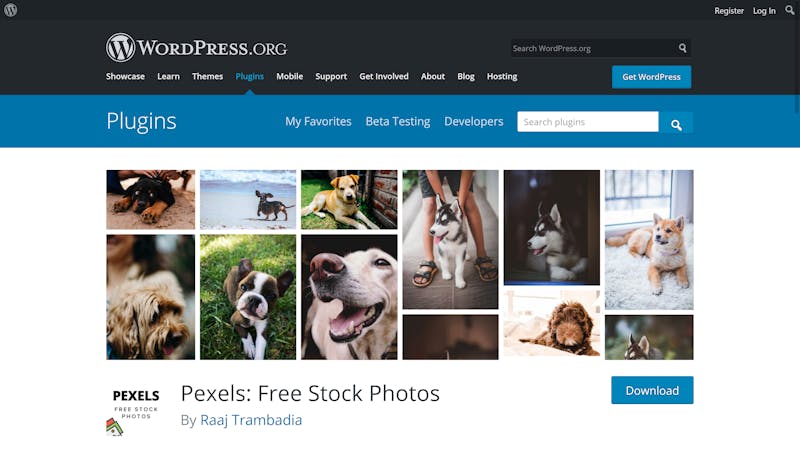Click the Get WordPress button
Screen dimensions: 800x450
coord(652,77)
